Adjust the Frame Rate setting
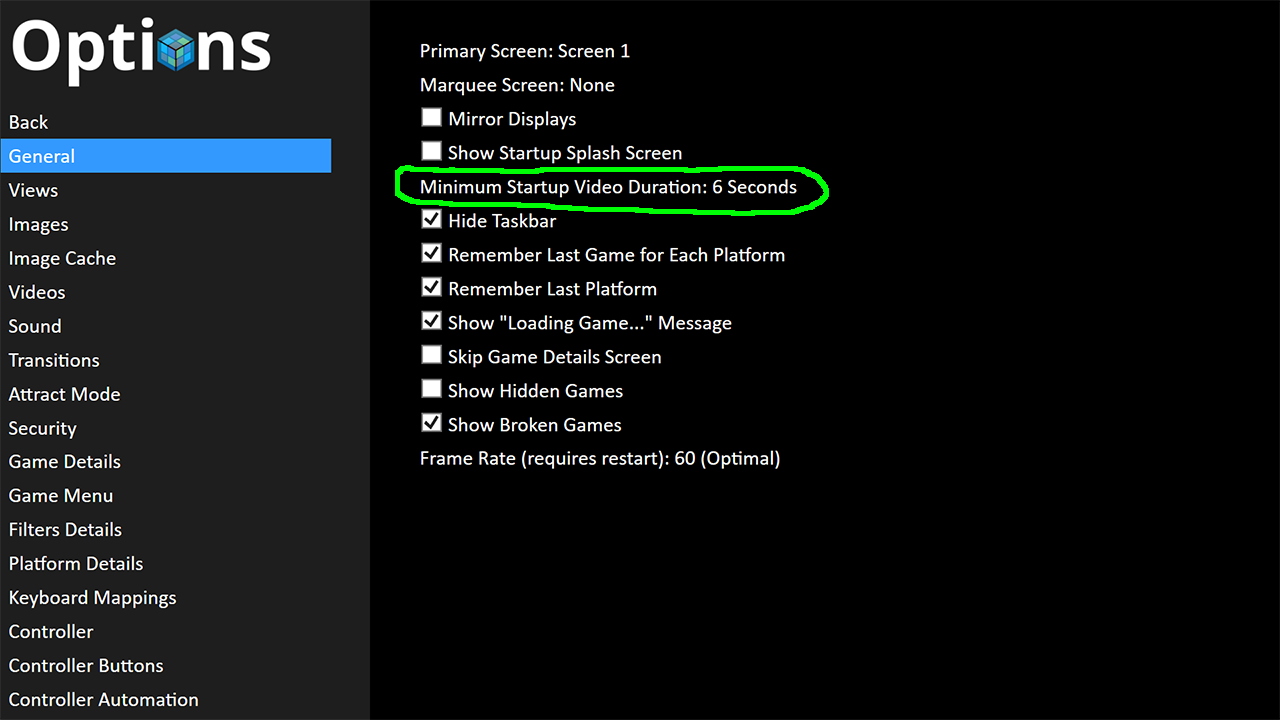 click(x=599, y=459)
